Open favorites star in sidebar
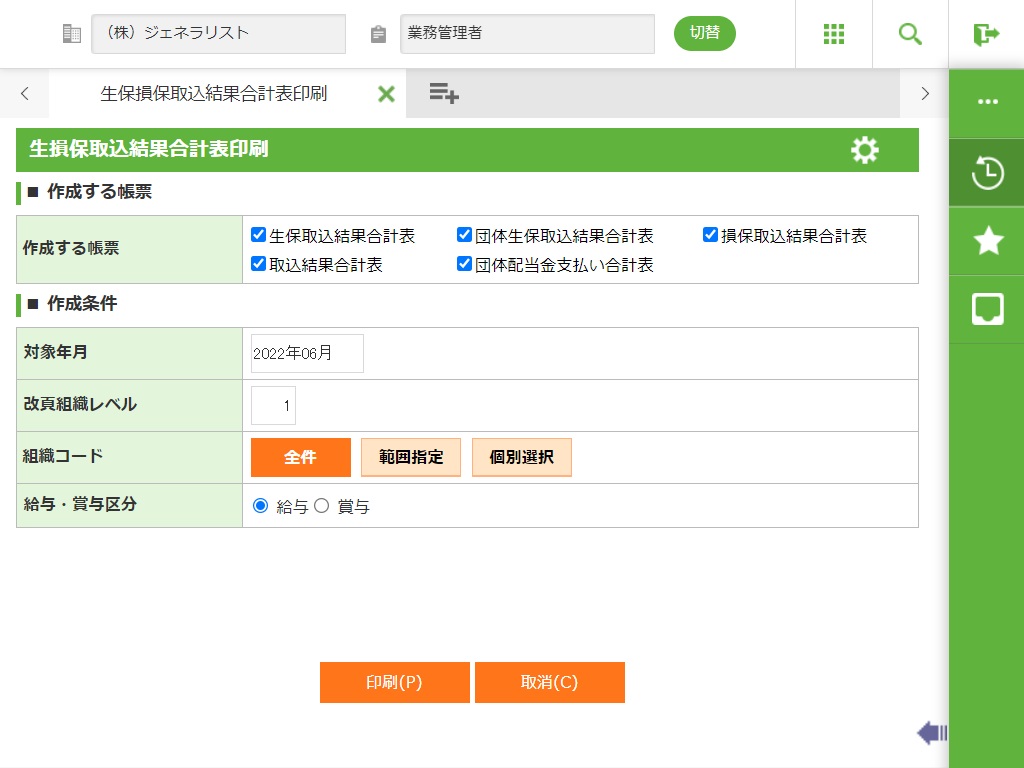 point(987,241)
